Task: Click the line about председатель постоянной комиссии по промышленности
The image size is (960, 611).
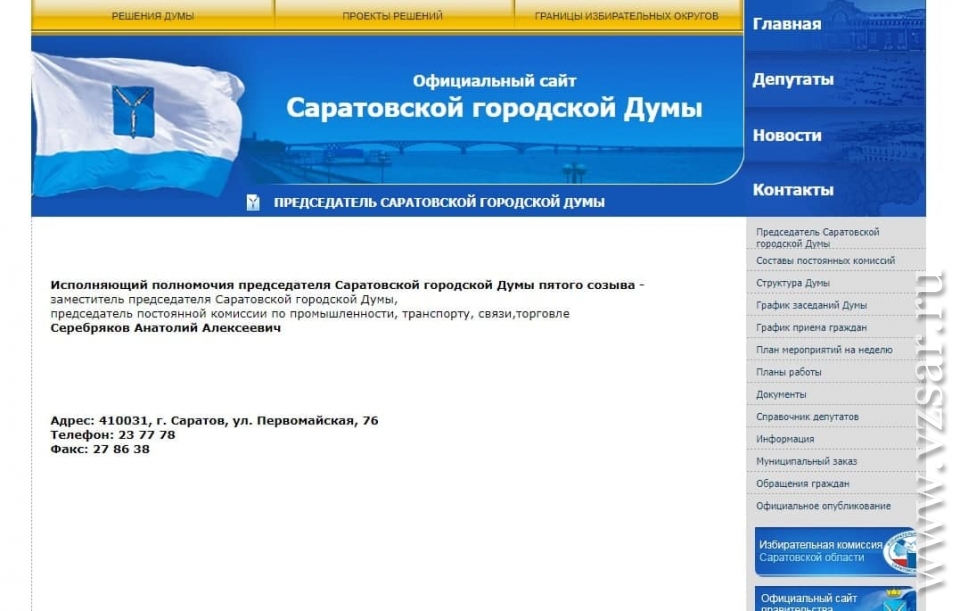Action: click(310, 313)
